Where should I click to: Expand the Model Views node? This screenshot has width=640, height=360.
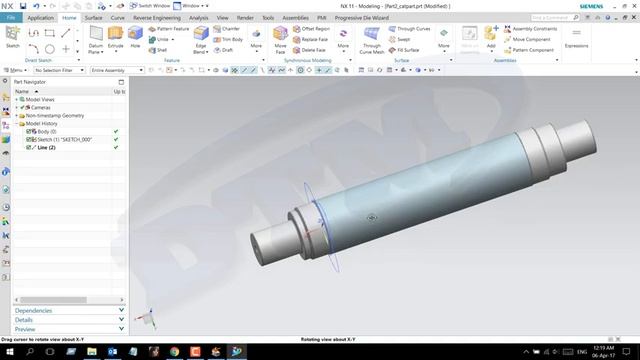(16, 100)
